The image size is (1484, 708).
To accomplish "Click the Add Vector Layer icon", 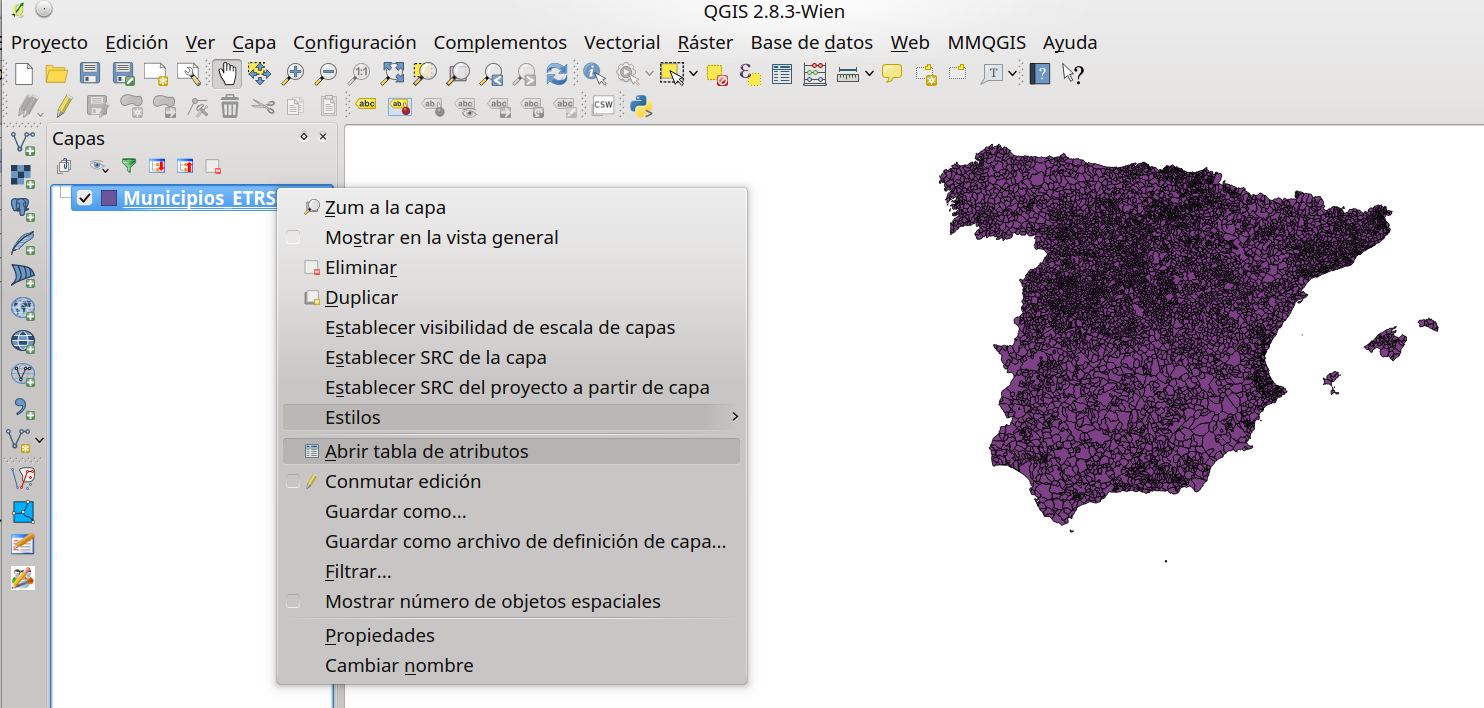I will coord(23,142).
